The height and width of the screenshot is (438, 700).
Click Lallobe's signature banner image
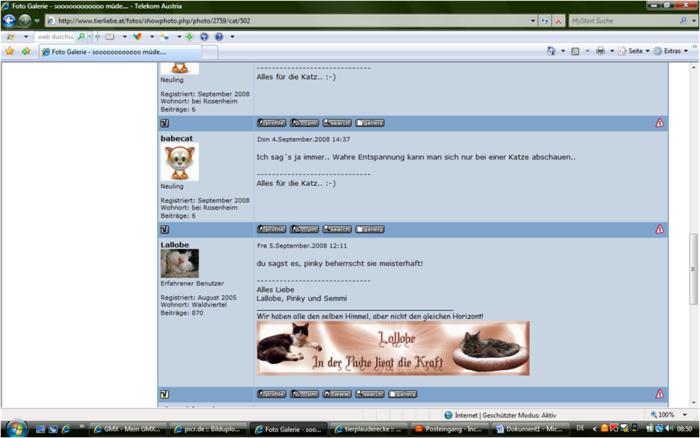click(x=393, y=348)
